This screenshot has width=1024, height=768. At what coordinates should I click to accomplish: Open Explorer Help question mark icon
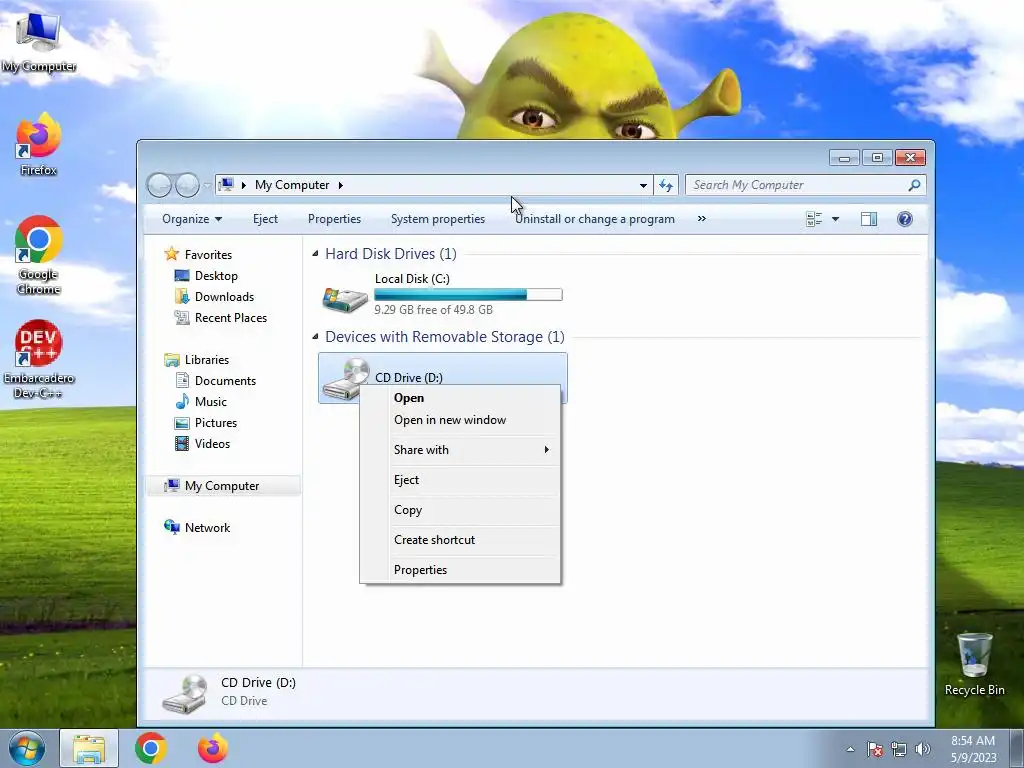tap(904, 219)
